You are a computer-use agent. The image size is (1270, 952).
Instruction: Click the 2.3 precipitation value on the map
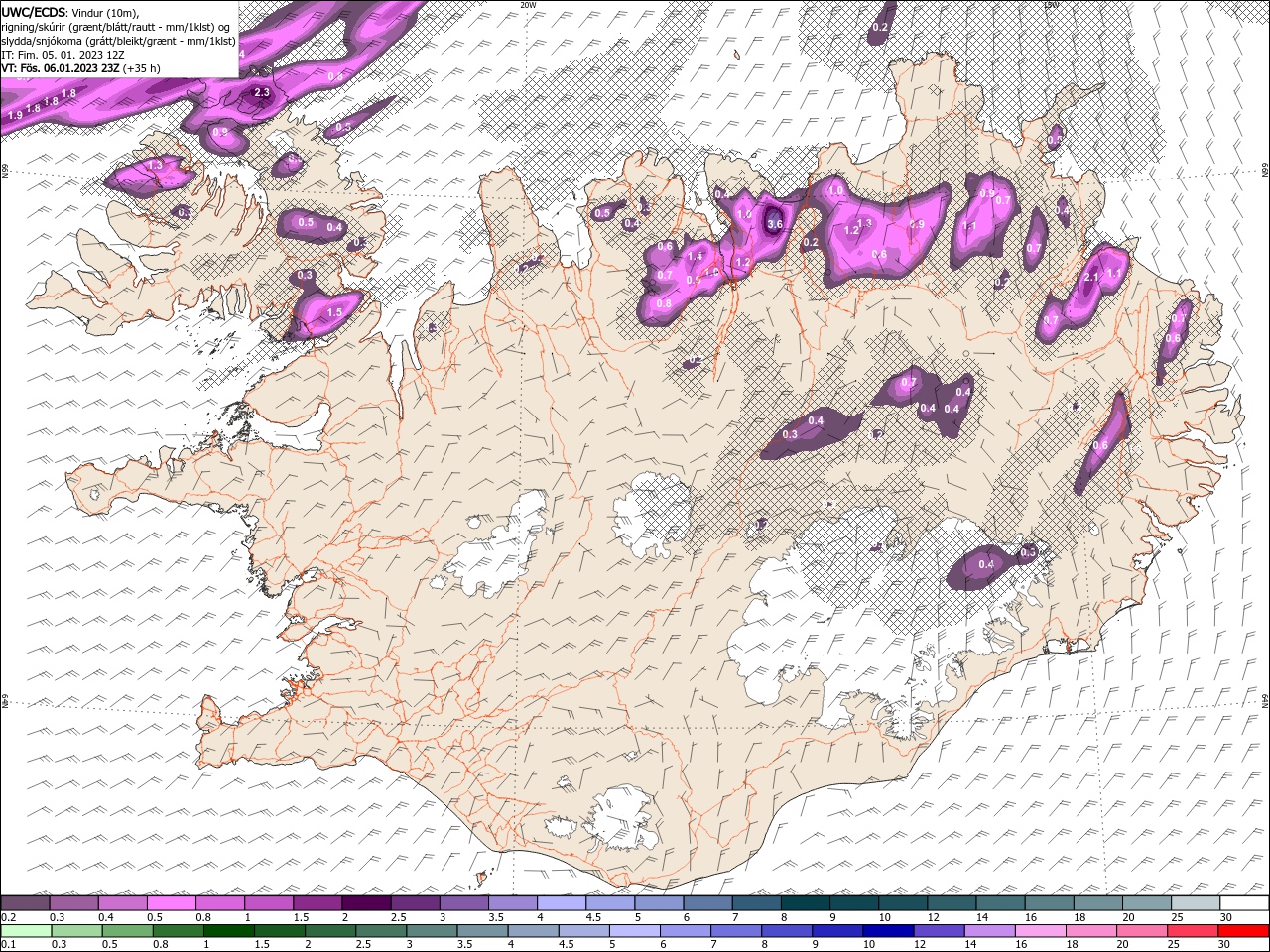click(262, 93)
